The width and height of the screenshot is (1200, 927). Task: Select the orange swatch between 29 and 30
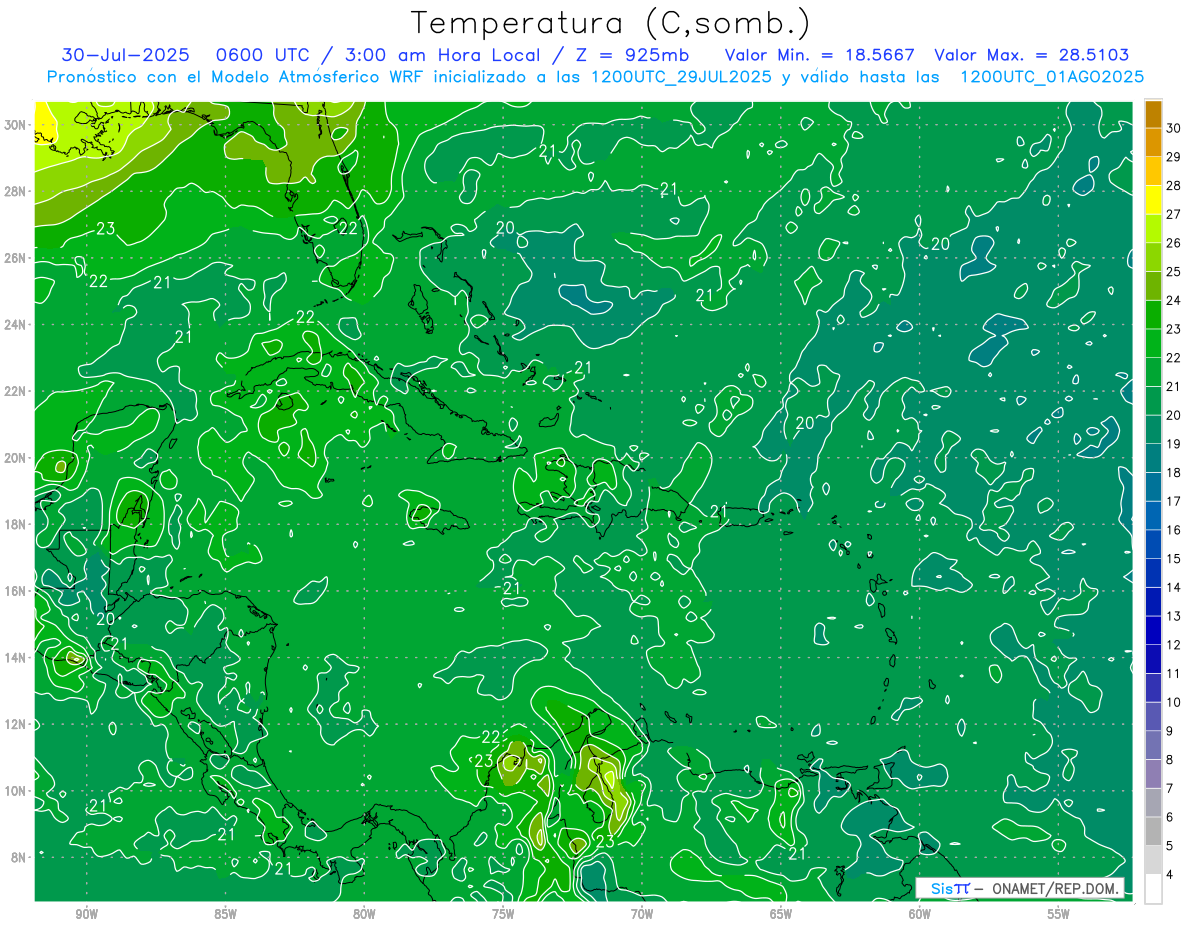(x=1153, y=142)
